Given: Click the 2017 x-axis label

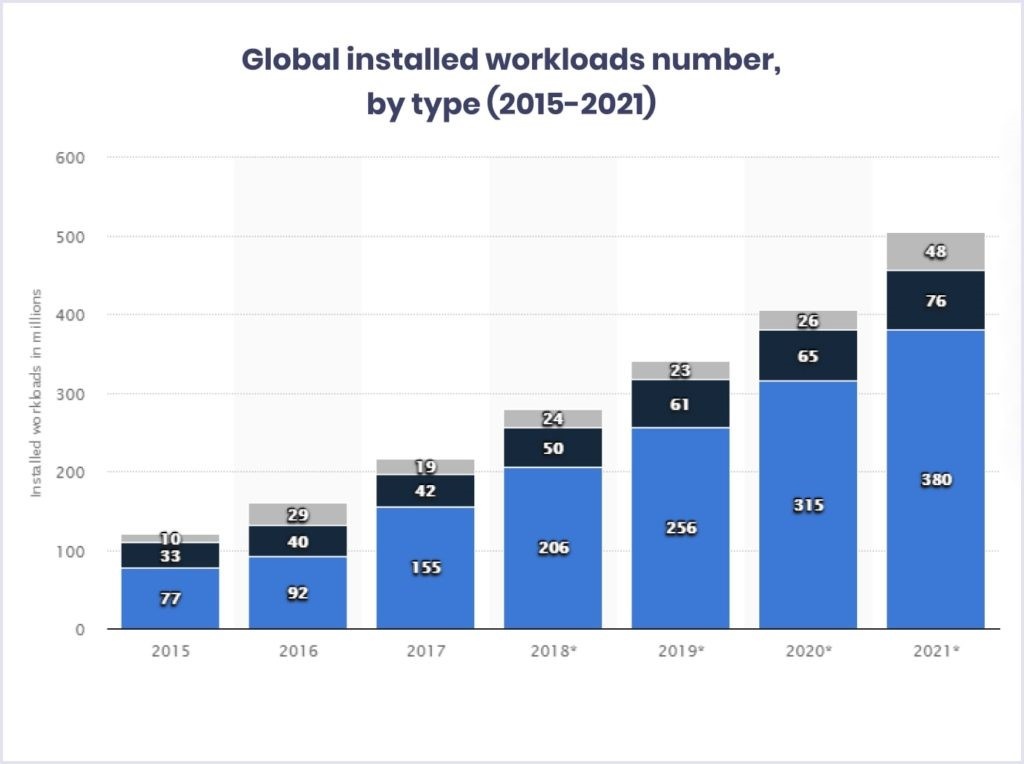Looking at the screenshot, I should pos(426,651).
